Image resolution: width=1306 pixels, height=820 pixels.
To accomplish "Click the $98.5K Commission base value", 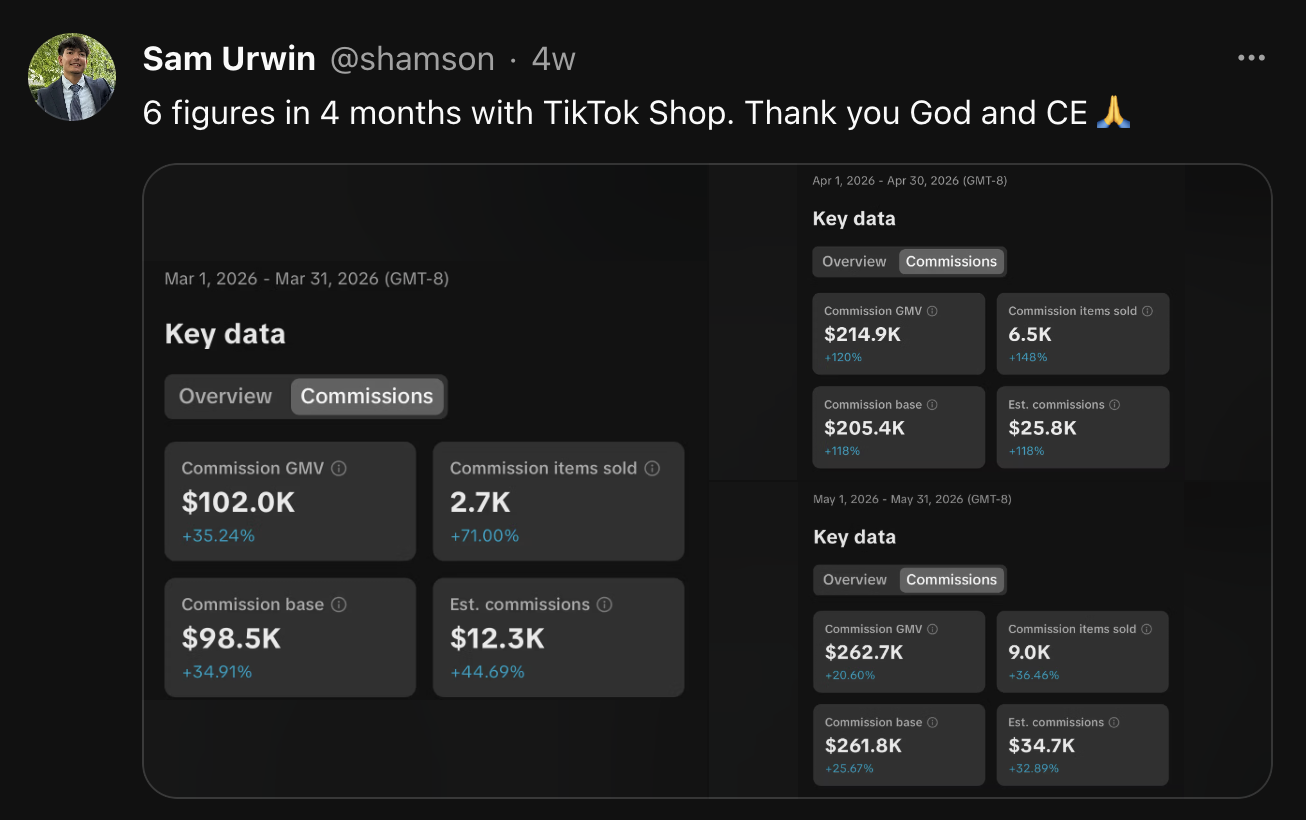I will (231, 638).
